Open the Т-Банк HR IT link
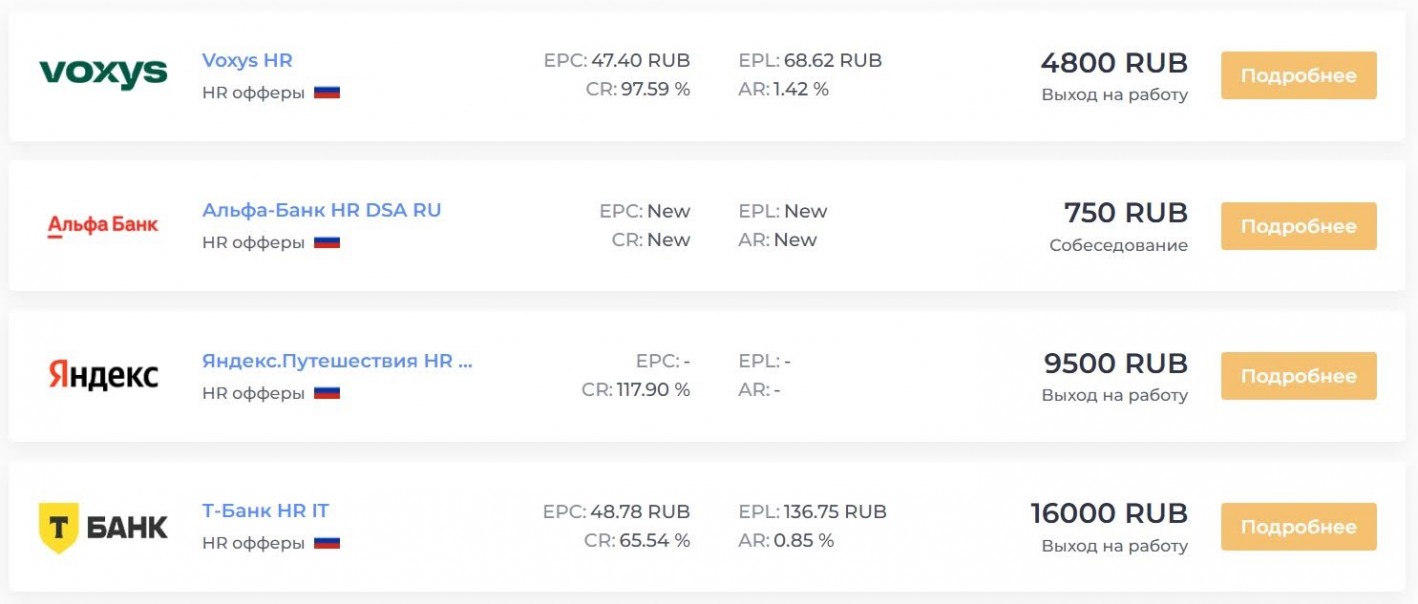The width and height of the screenshot is (1418, 604). [265, 511]
